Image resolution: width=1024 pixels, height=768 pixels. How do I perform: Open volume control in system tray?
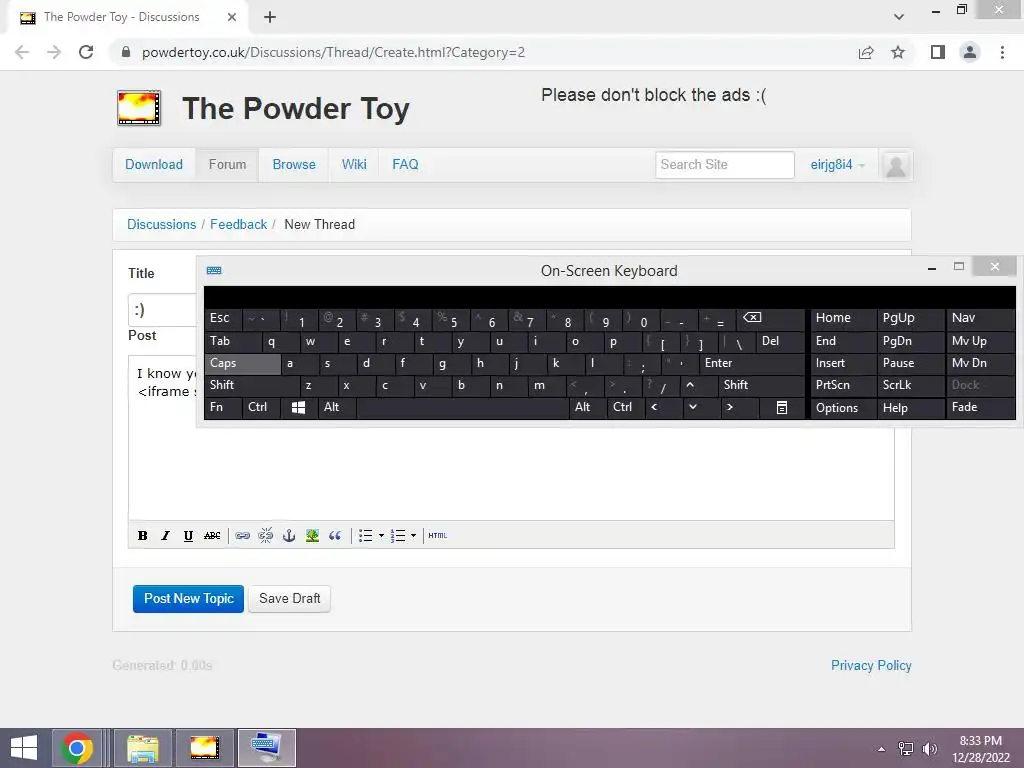929,749
